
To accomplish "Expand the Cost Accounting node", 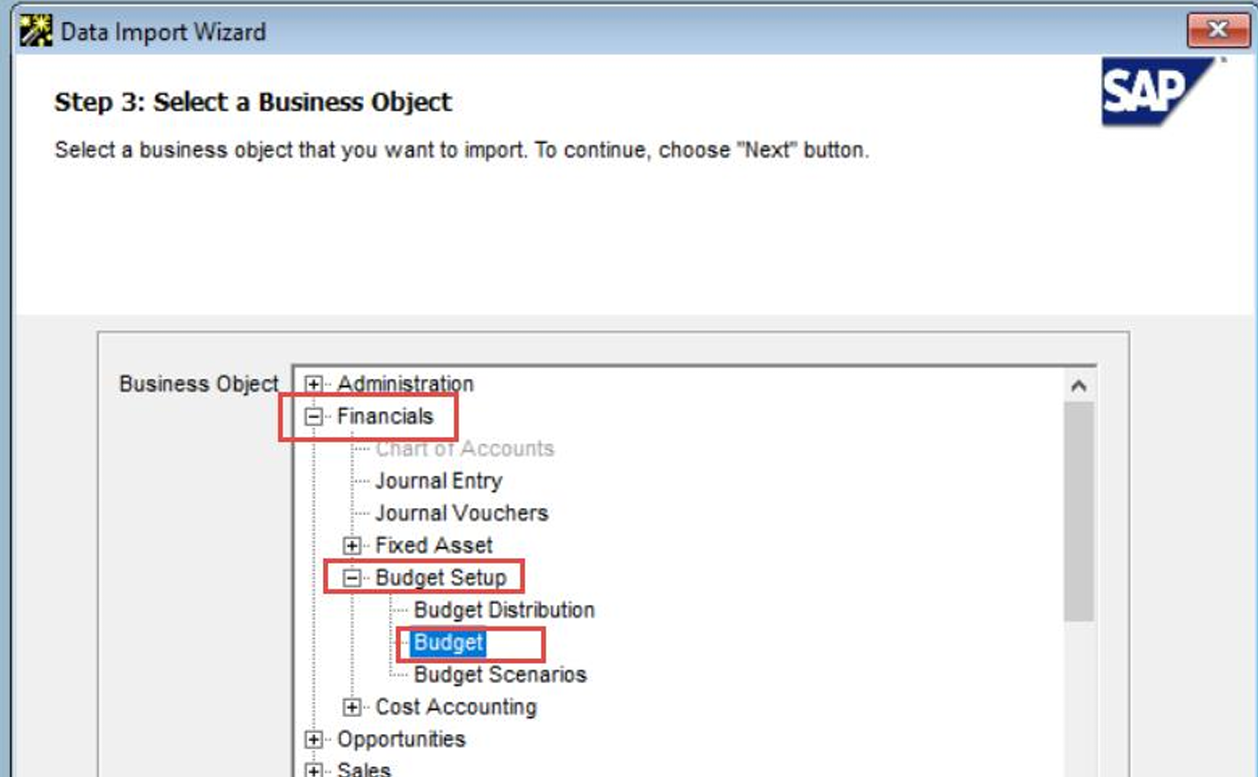I will [x=352, y=708].
